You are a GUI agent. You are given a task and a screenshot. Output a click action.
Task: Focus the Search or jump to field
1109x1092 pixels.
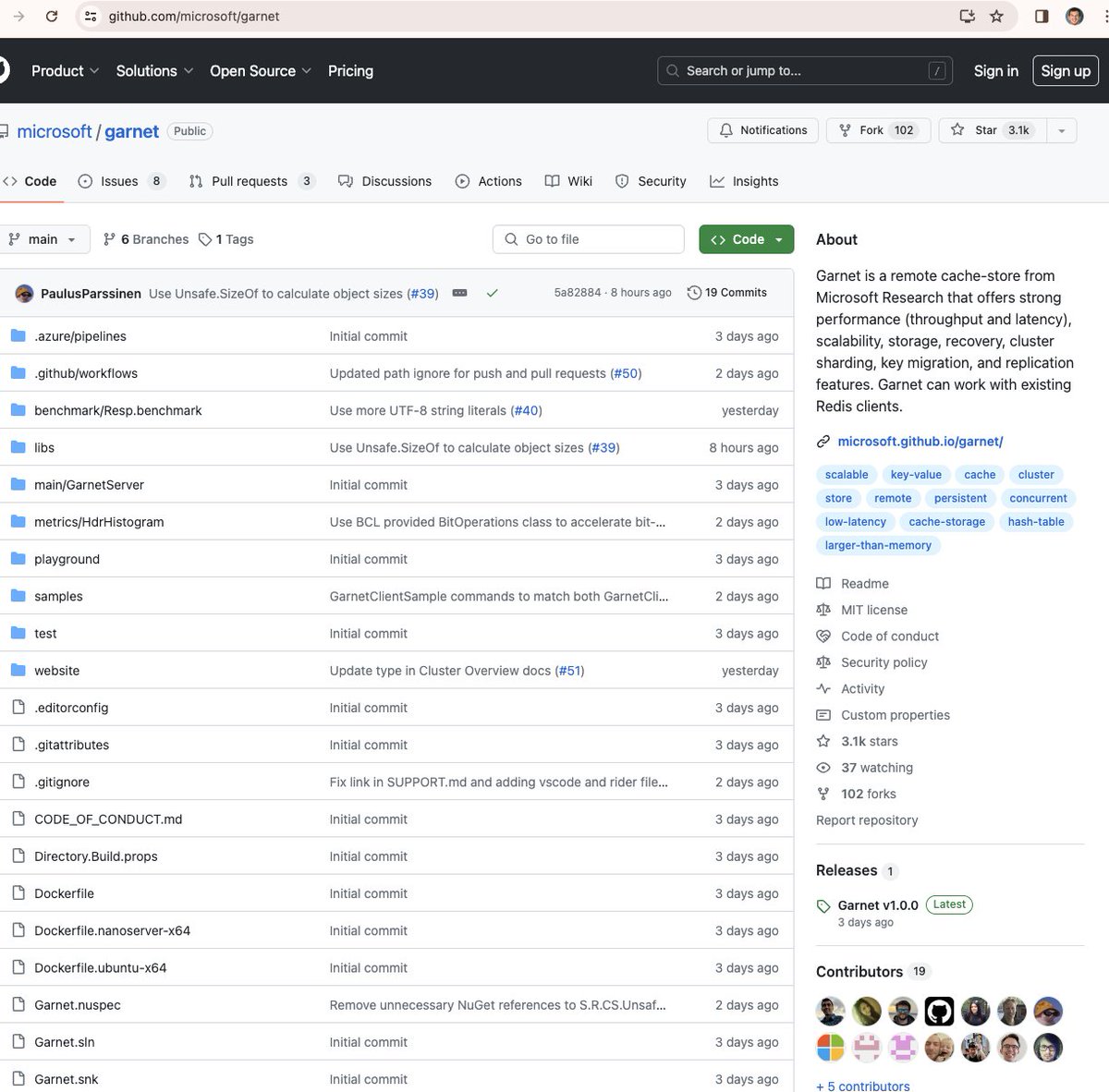[x=805, y=71]
